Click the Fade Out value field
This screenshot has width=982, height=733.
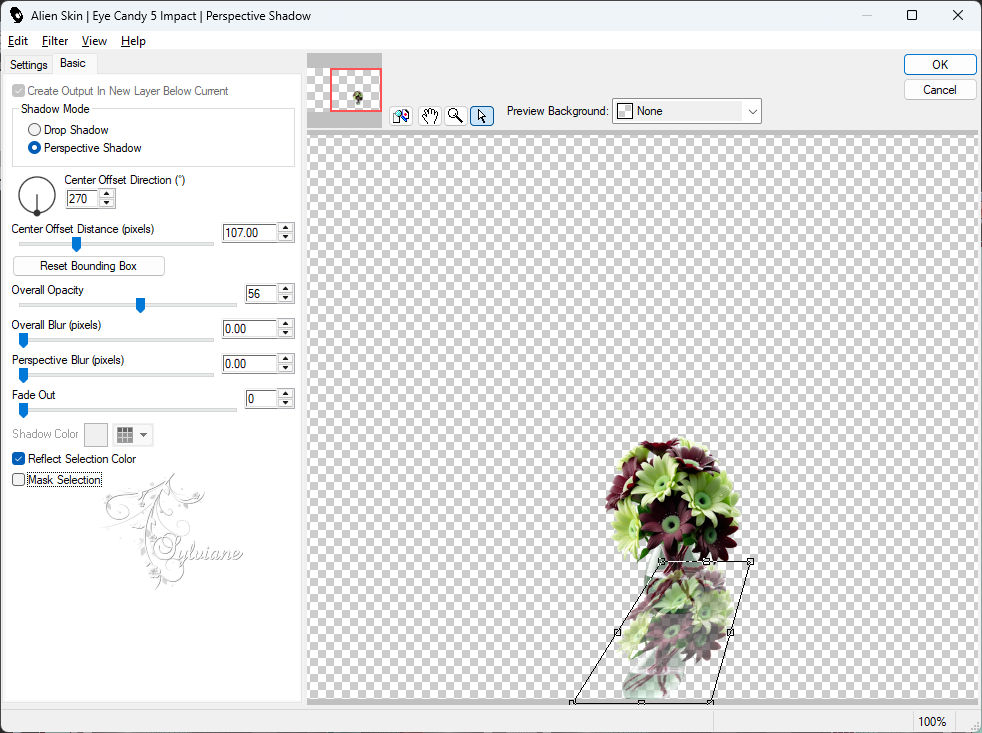coord(261,399)
